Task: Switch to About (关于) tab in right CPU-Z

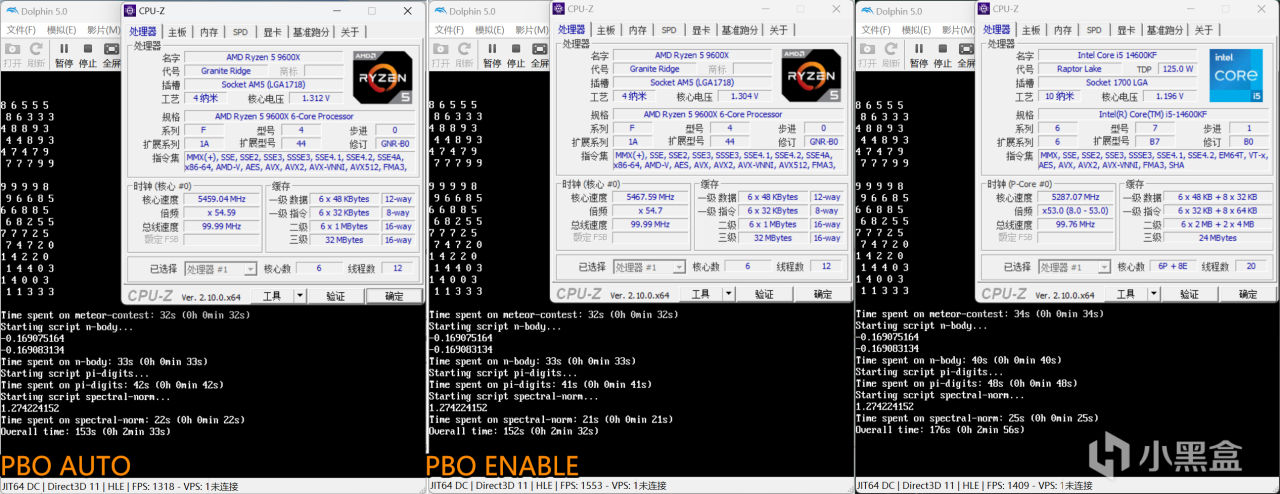Action: pos(1204,30)
